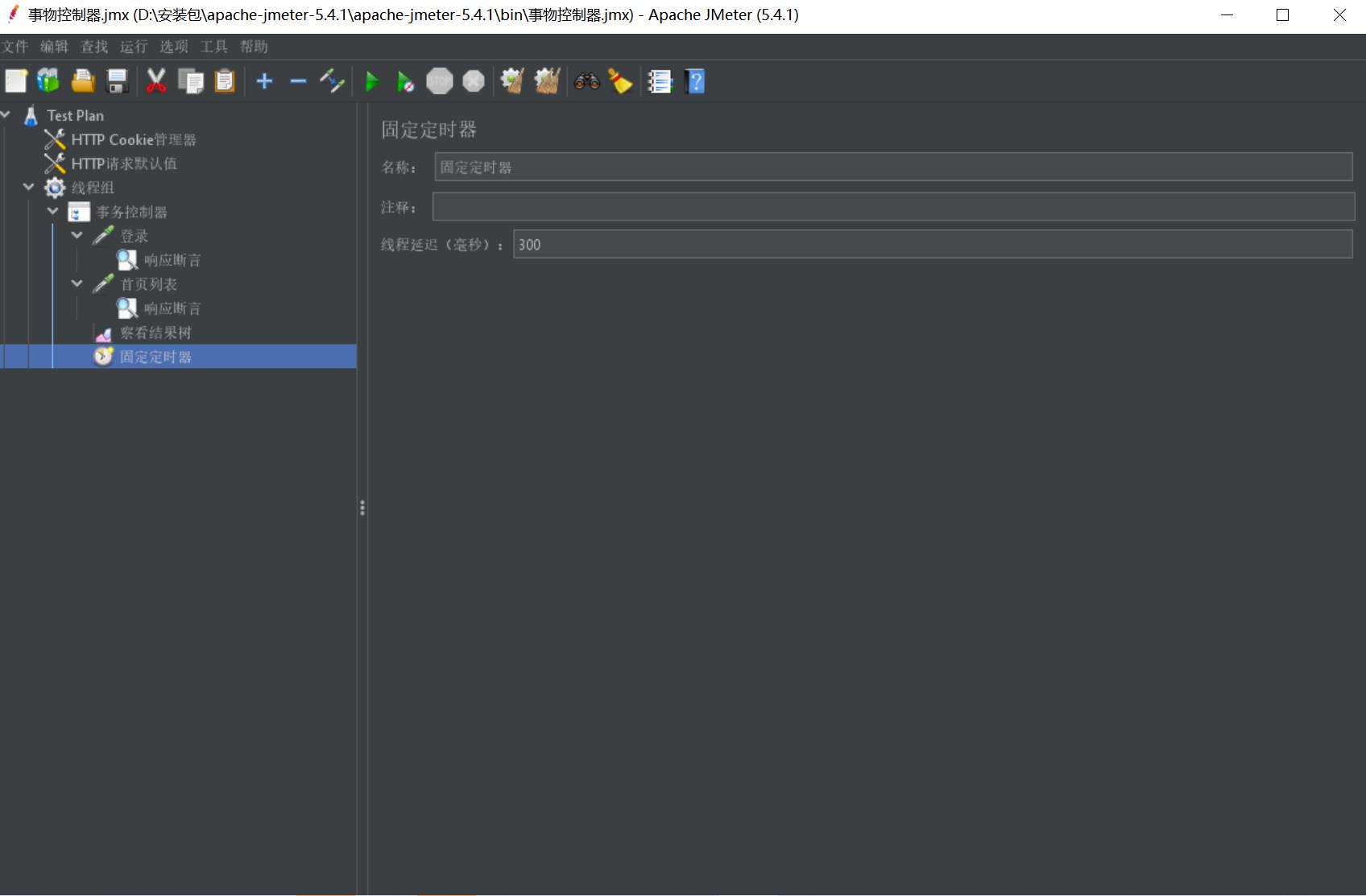Image resolution: width=1366 pixels, height=896 pixels.
Task: Click the 名称 name input field
Action: (893, 167)
